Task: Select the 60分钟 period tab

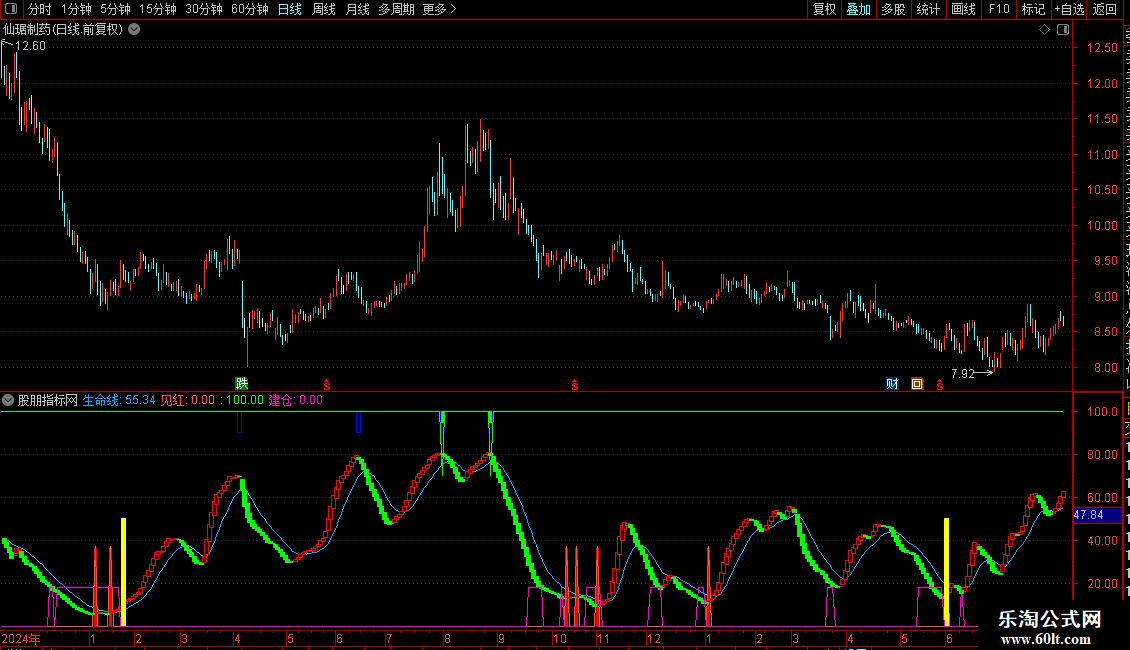Action: pyautogui.click(x=249, y=9)
